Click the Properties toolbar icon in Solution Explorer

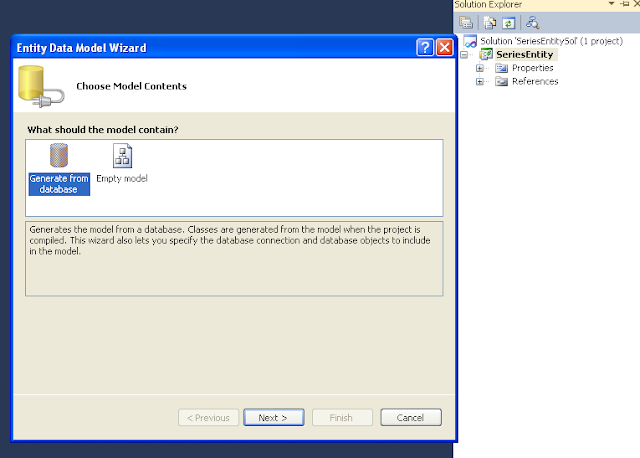tap(466, 22)
